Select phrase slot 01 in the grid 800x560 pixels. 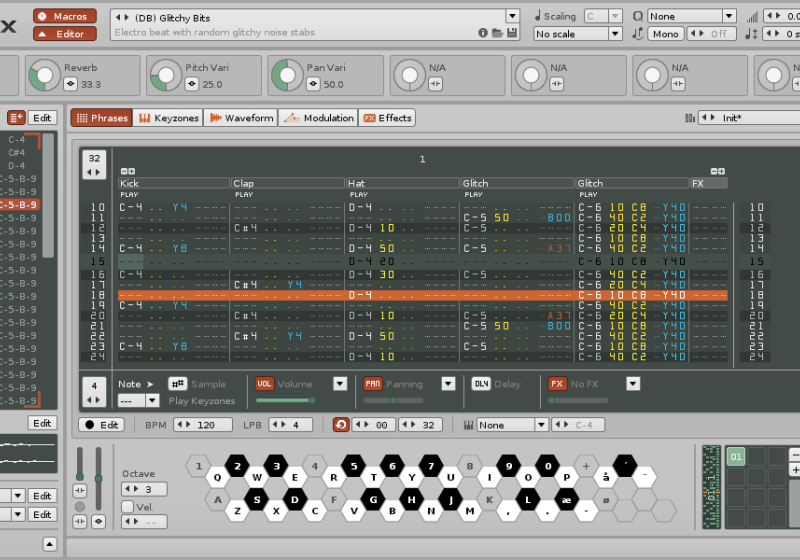click(x=735, y=457)
